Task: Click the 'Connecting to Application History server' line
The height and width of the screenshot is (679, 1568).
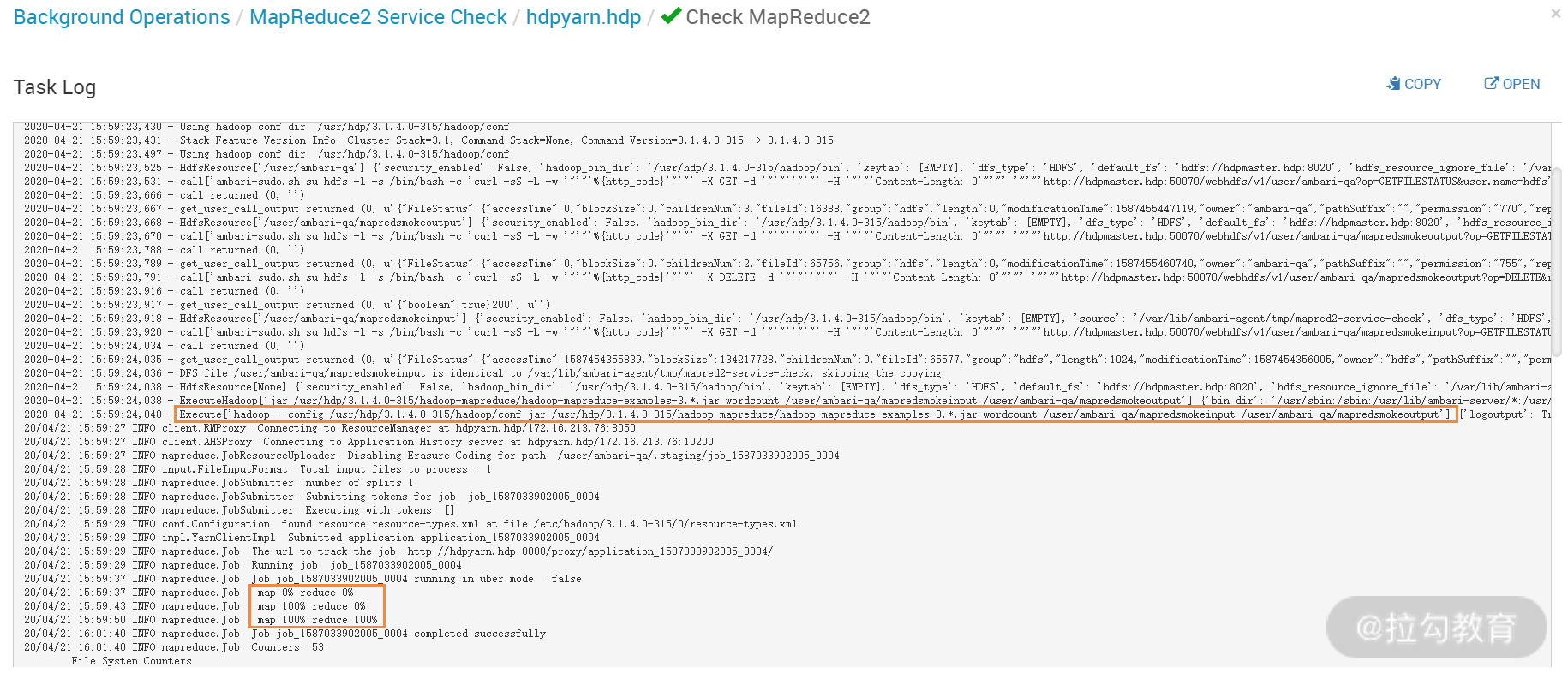Action: click(368, 442)
